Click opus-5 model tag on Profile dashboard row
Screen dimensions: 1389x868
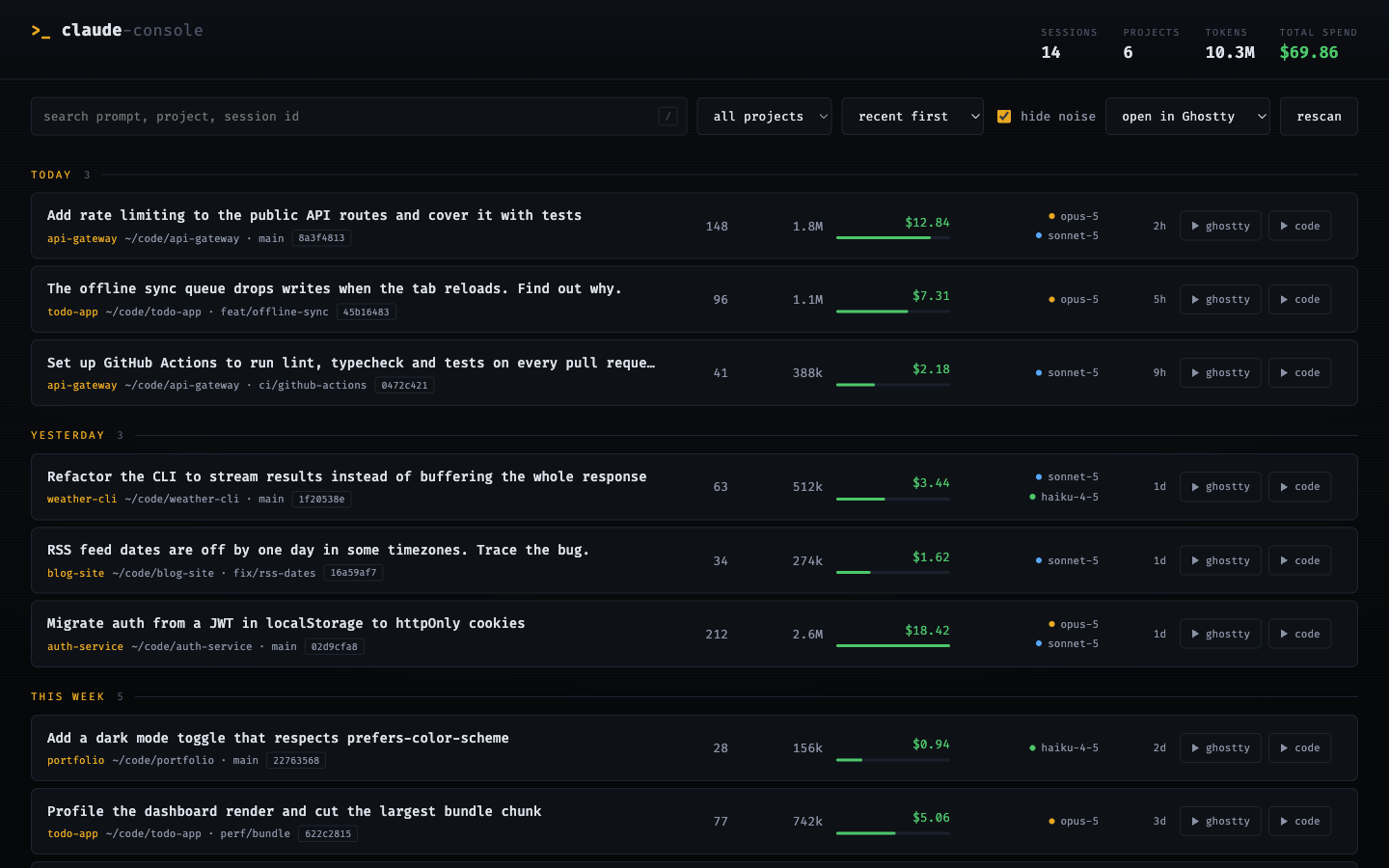1074,821
